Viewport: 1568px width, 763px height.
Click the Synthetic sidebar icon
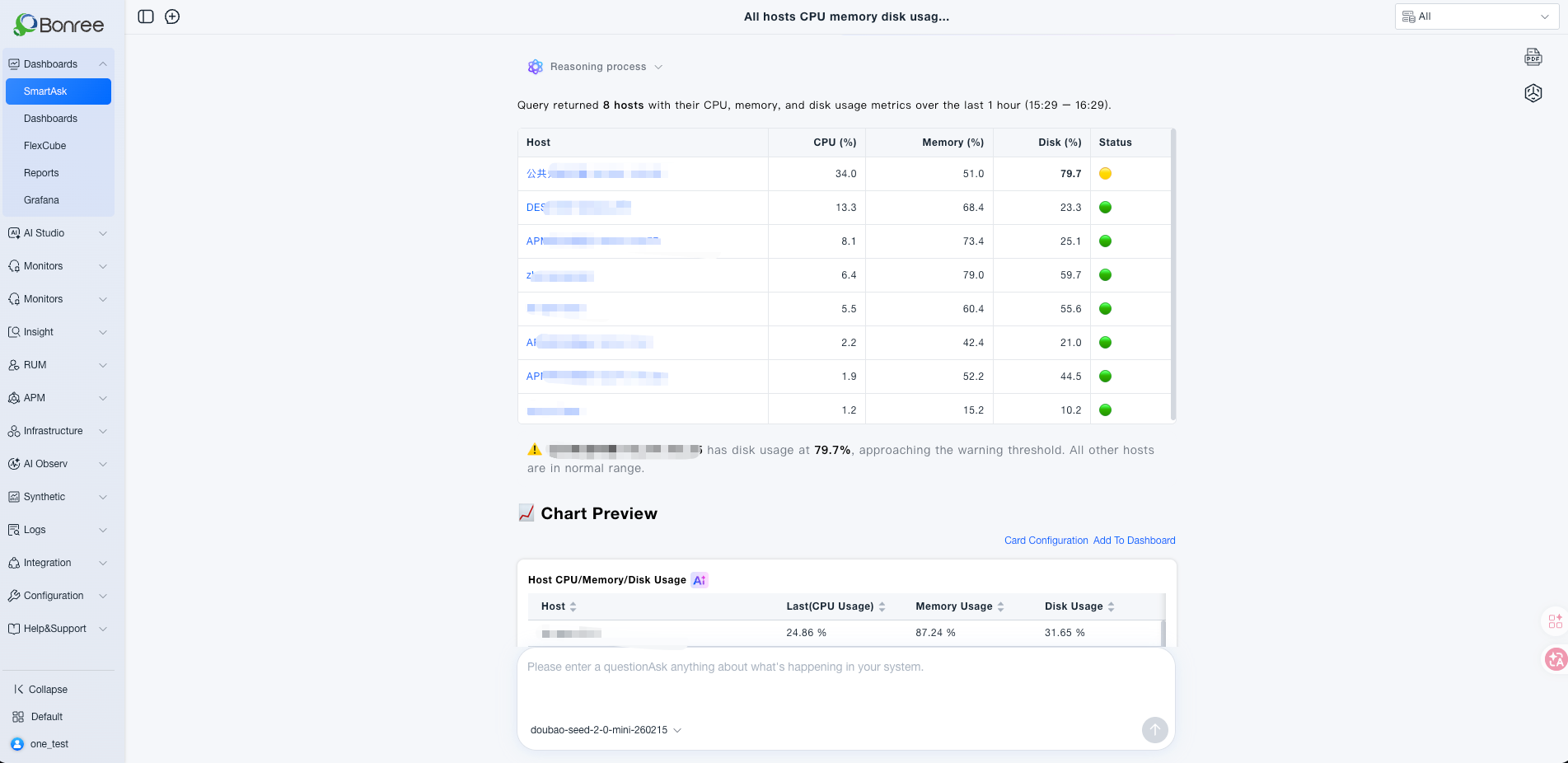(x=14, y=497)
